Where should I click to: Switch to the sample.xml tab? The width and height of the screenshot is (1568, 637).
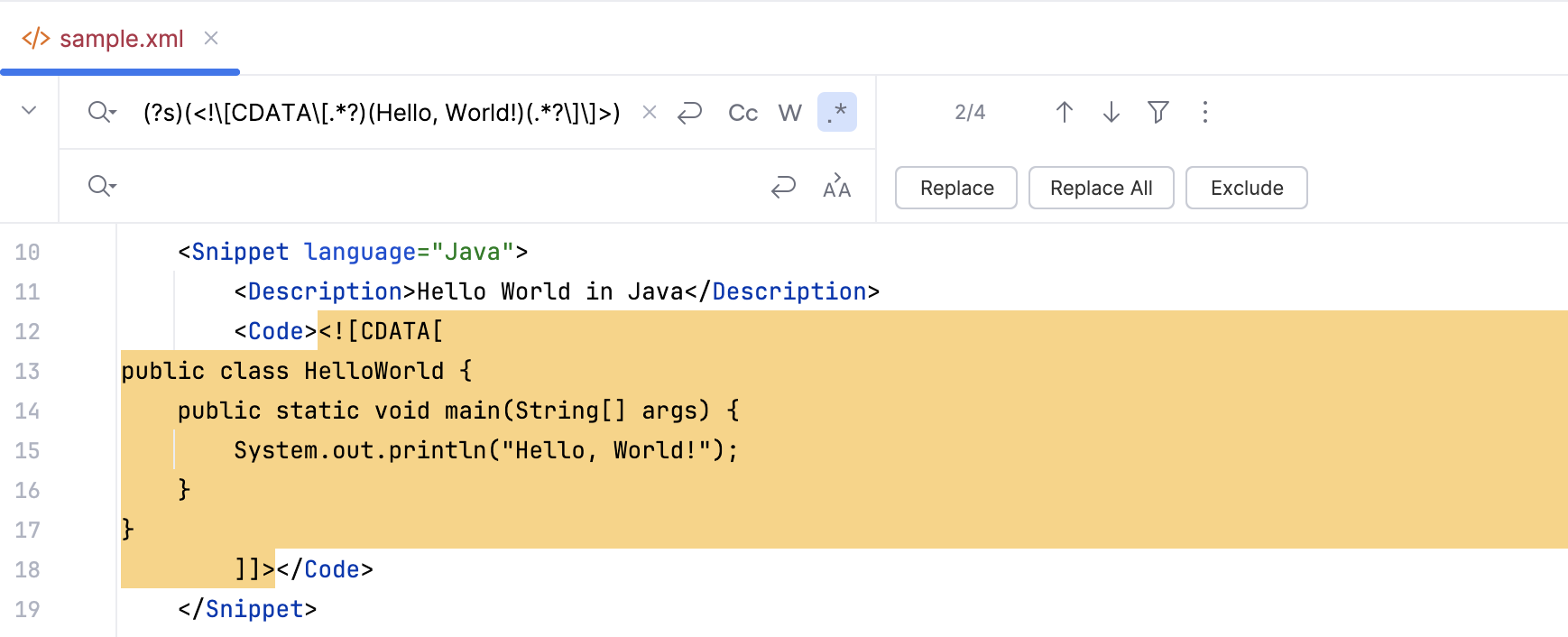click(x=121, y=39)
